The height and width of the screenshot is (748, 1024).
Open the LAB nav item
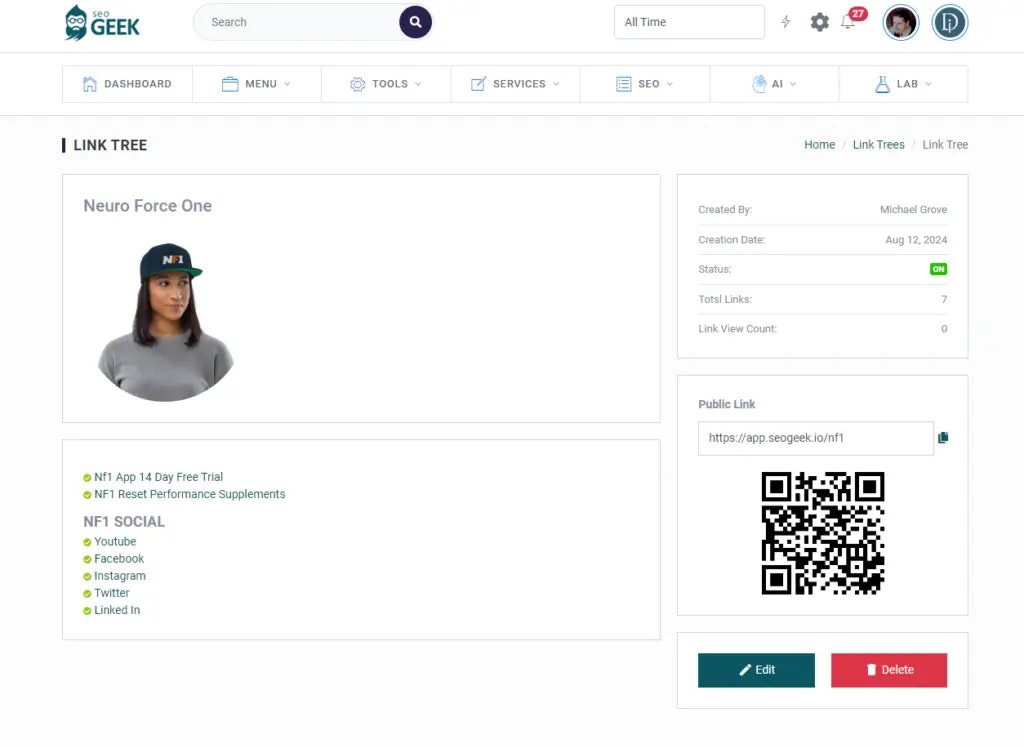903,84
